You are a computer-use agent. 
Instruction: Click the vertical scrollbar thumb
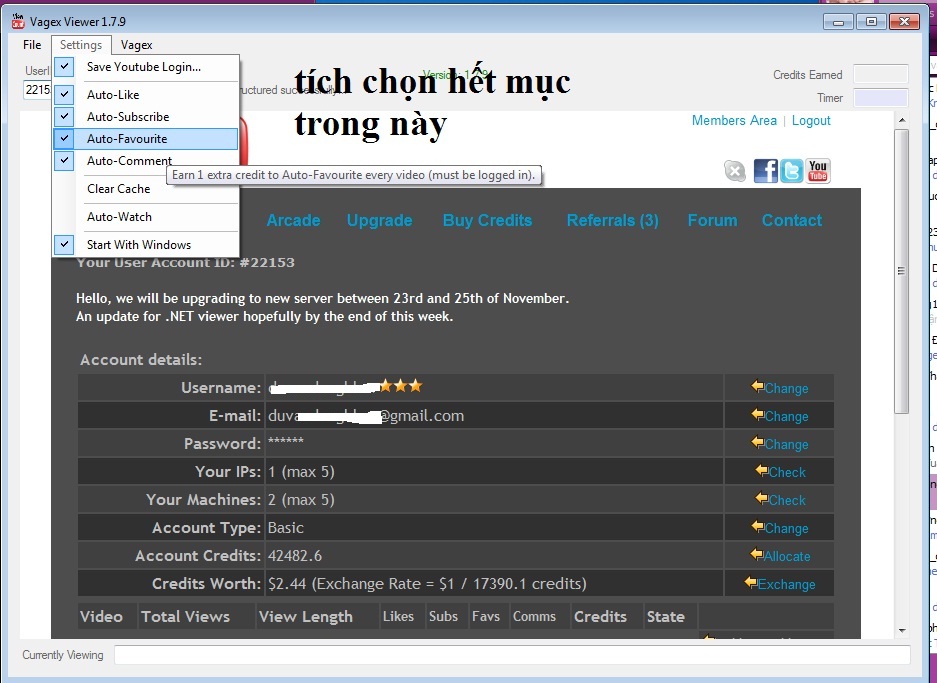[x=902, y=271]
